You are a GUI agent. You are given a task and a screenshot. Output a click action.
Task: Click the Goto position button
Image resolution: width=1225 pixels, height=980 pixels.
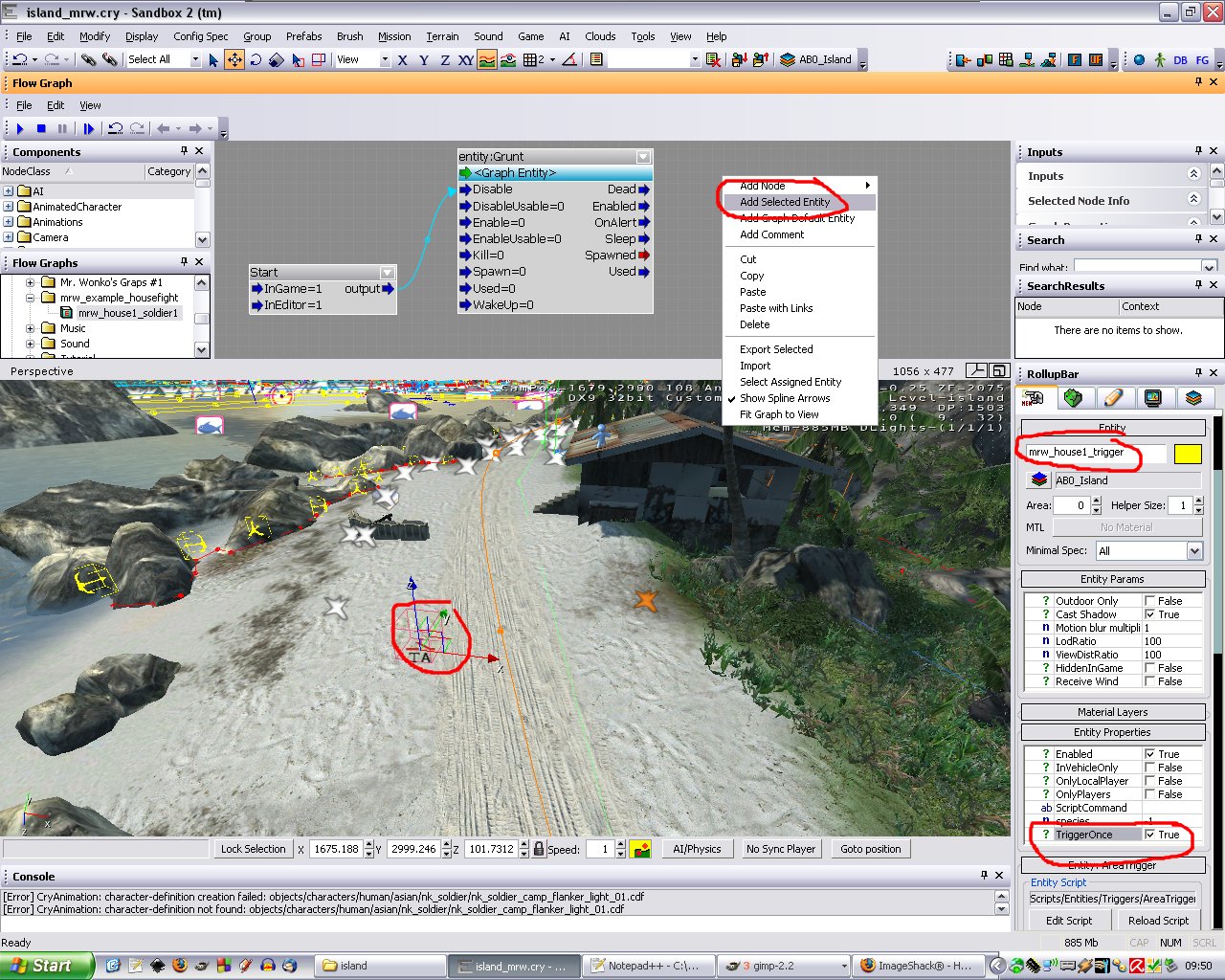[x=870, y=849]
